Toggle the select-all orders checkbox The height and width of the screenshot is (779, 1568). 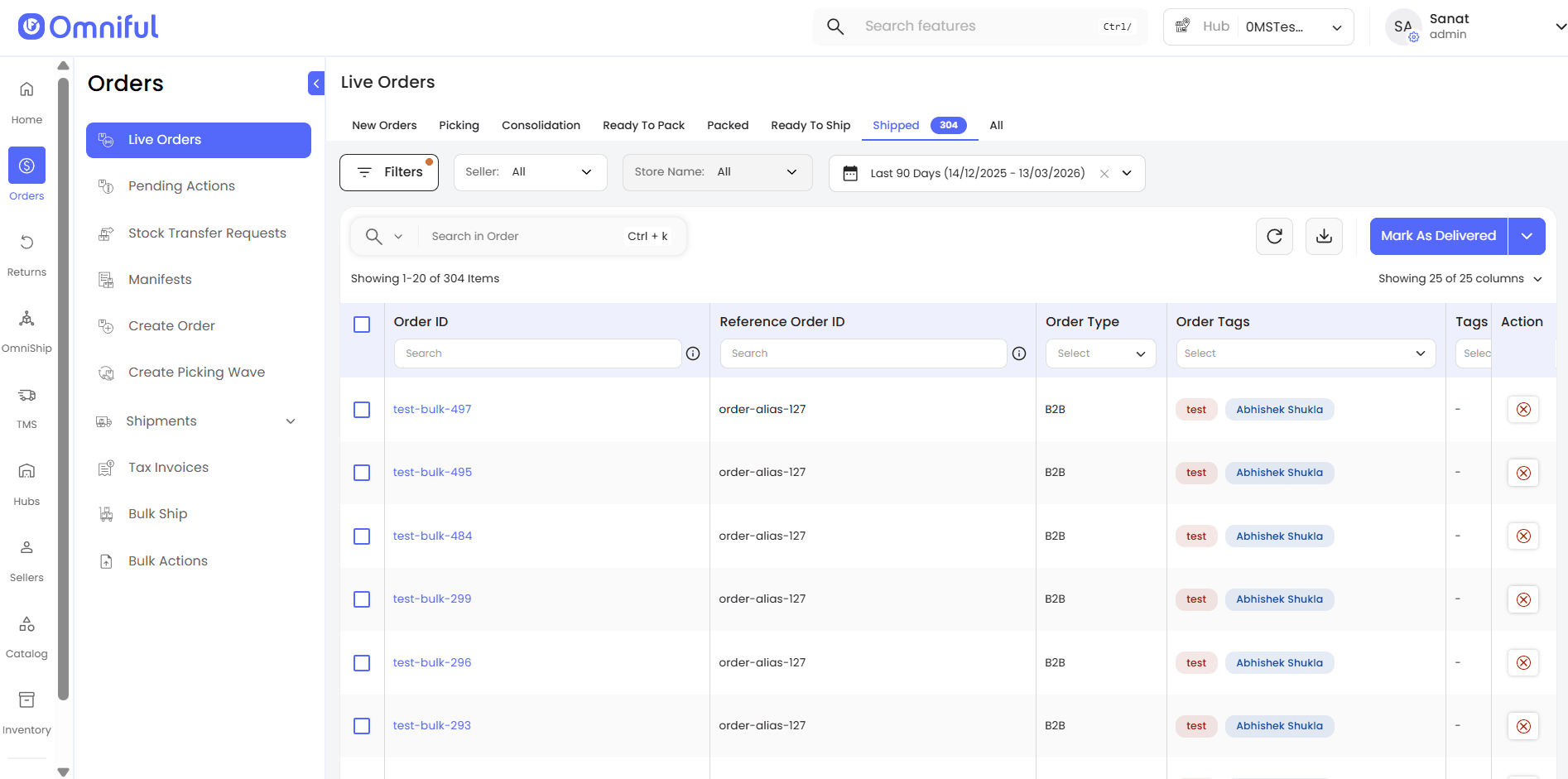(x=362, y=325)
